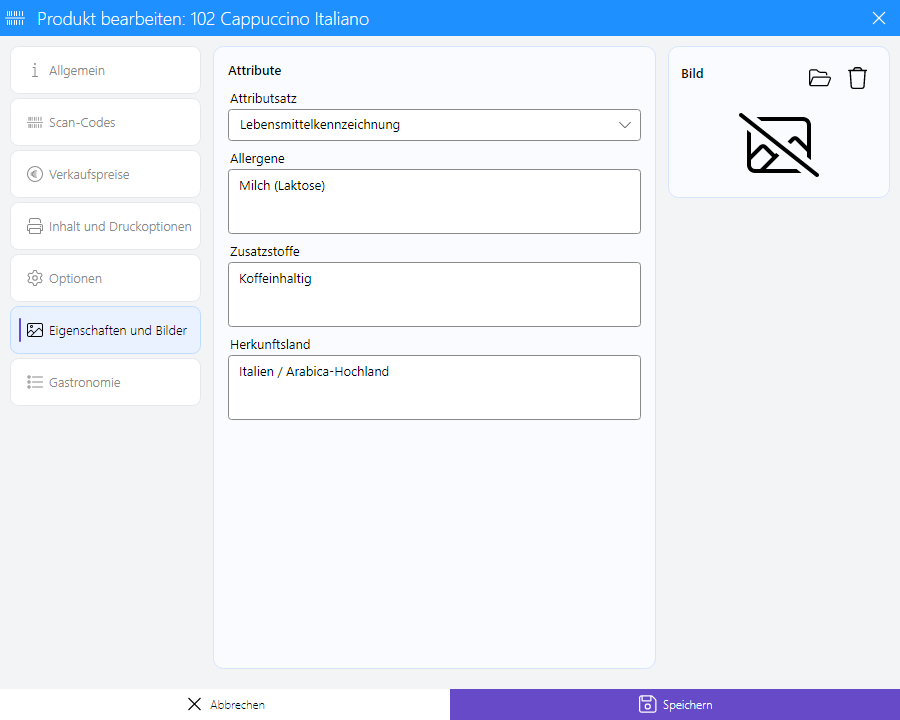The height and width of the screenshot is (720, 900).
Task: Select Eigenschaften und Bilder section
Action: coord(106,330)
